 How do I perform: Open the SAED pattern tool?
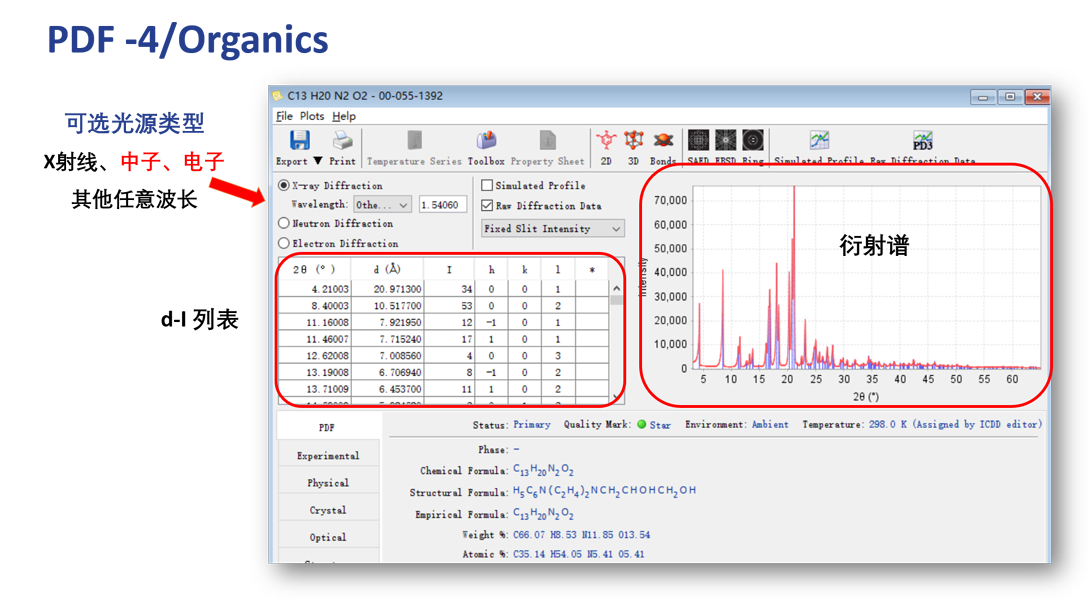698,140
